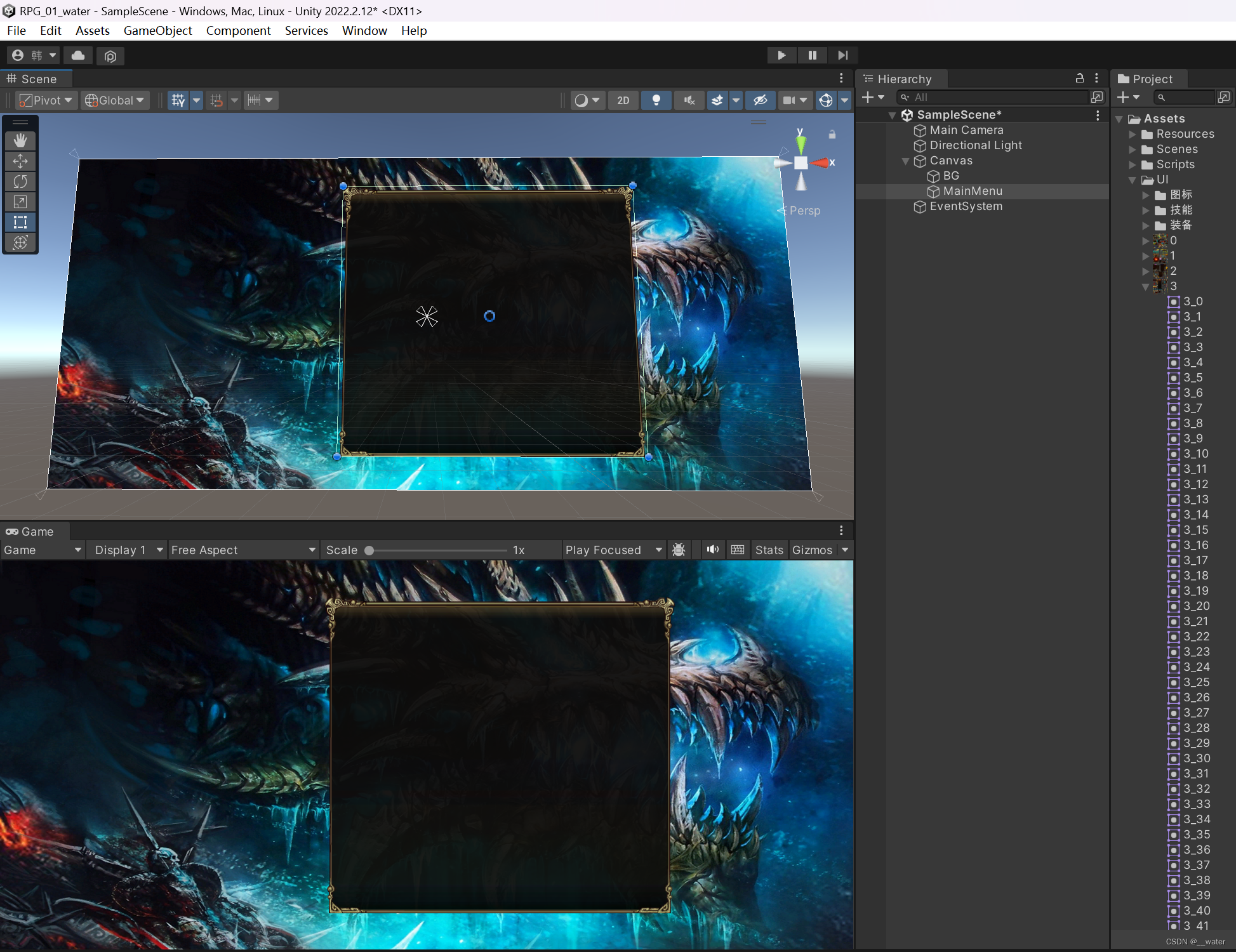Collapse the SampleScene root
Image resolution: width=1236 pixels, height=952 pixels.
[892, 116]
